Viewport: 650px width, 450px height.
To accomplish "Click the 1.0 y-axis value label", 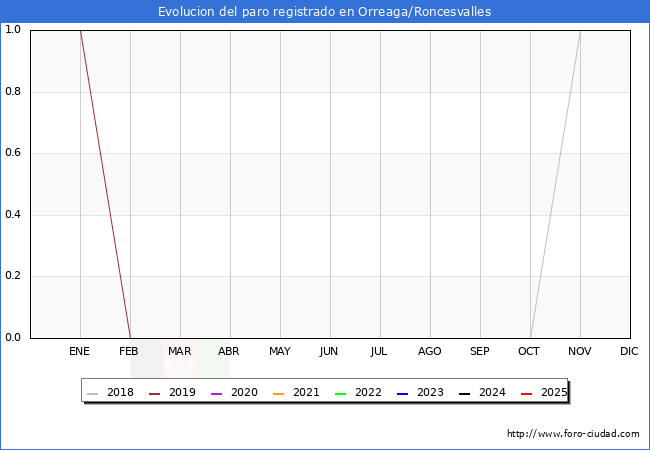I will coord(14,30).
